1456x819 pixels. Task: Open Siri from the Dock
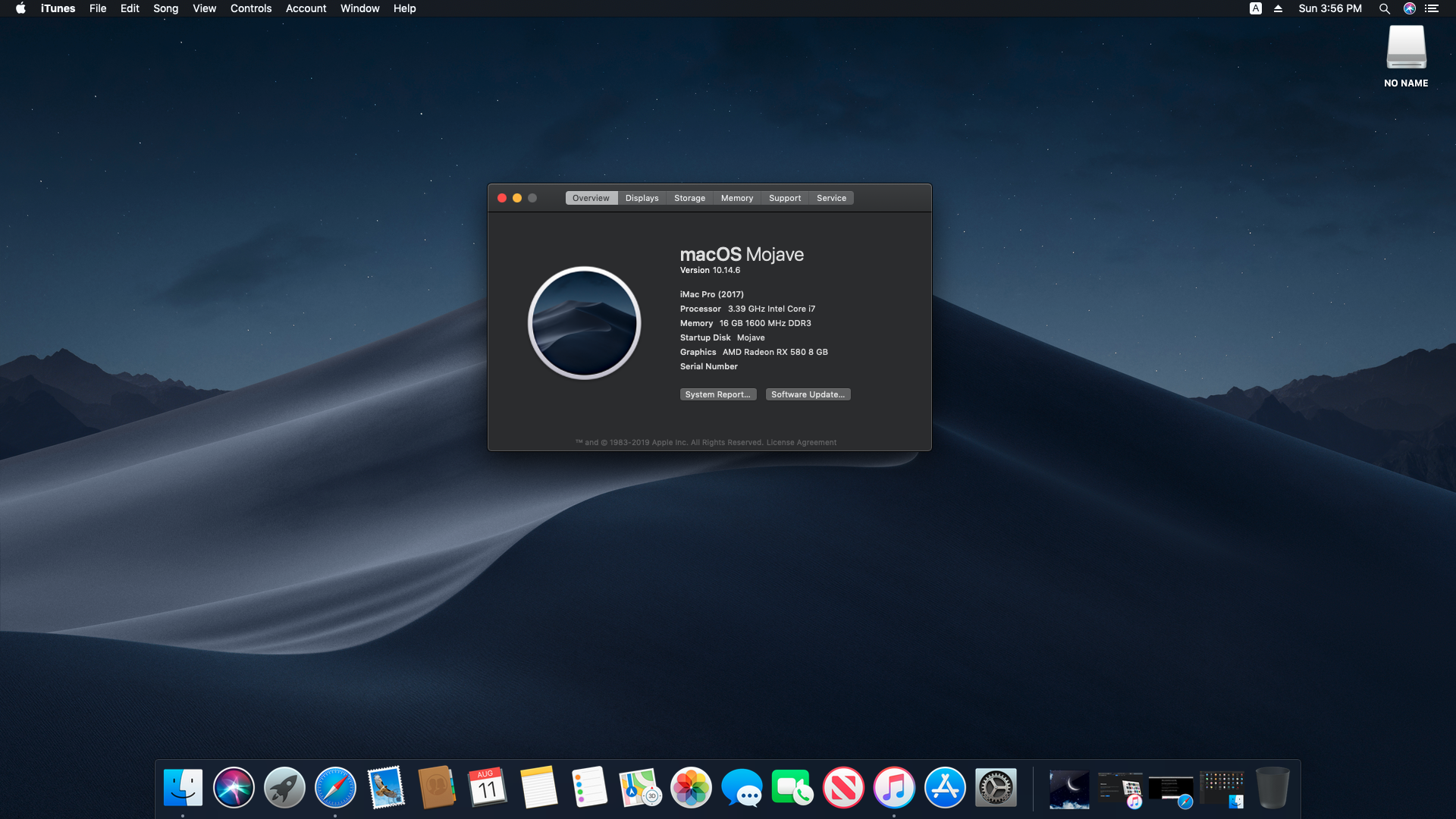(x=234, y=788)
